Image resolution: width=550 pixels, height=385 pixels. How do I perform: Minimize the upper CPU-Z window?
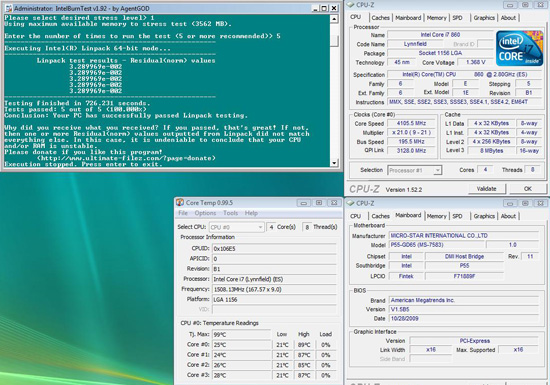pyautogui.click(x=510, y=5)
